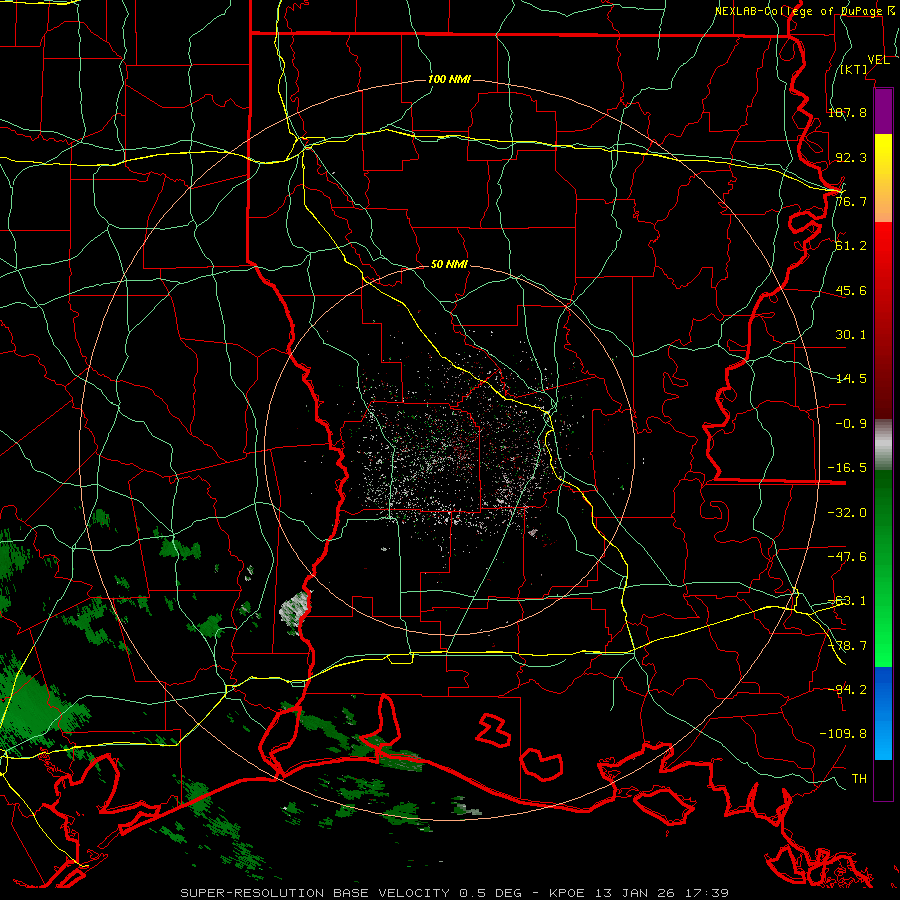Select the 14.5 velocity scale value
Viewport: 900px width, 900px height.
tap(851, 379)
